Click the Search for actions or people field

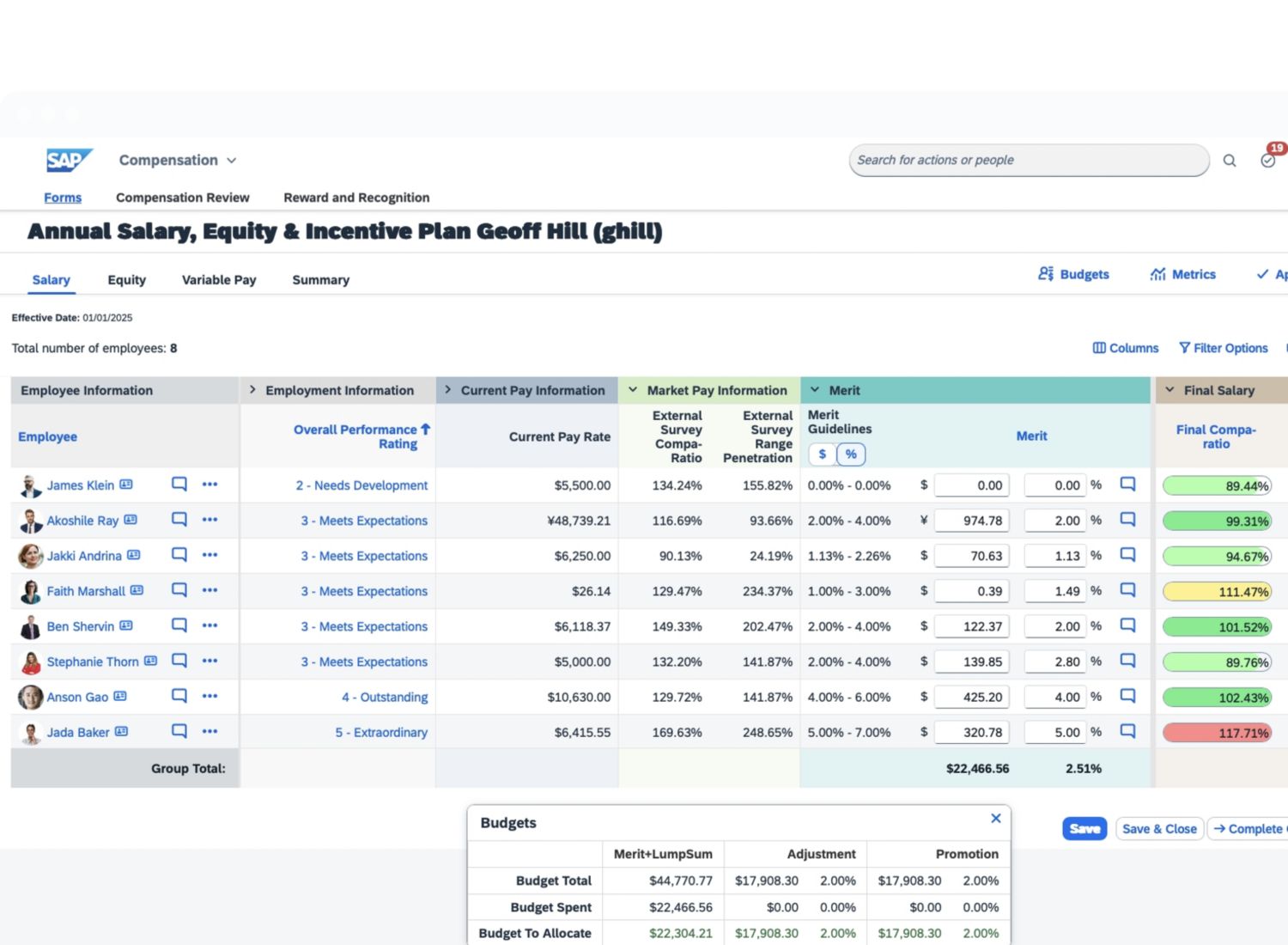coord(1027,161)
